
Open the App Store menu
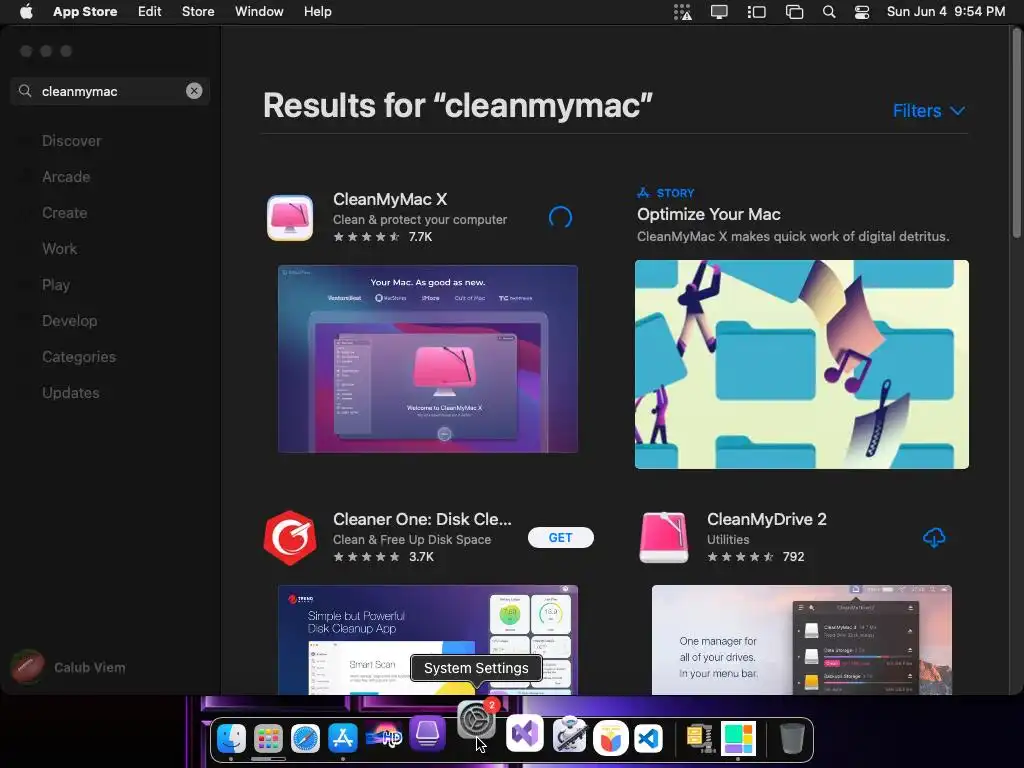pos(85,12)
